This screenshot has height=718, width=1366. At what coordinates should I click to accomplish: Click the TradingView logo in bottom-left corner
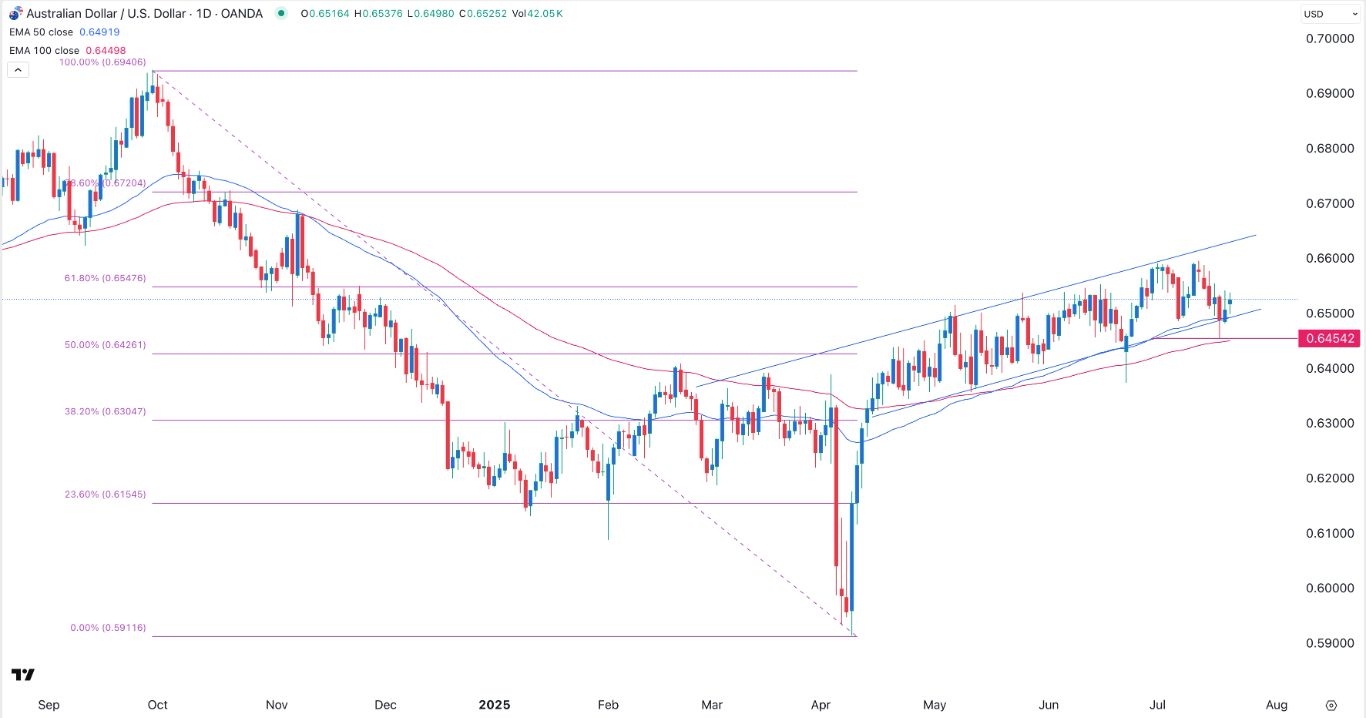coord(24,675)
